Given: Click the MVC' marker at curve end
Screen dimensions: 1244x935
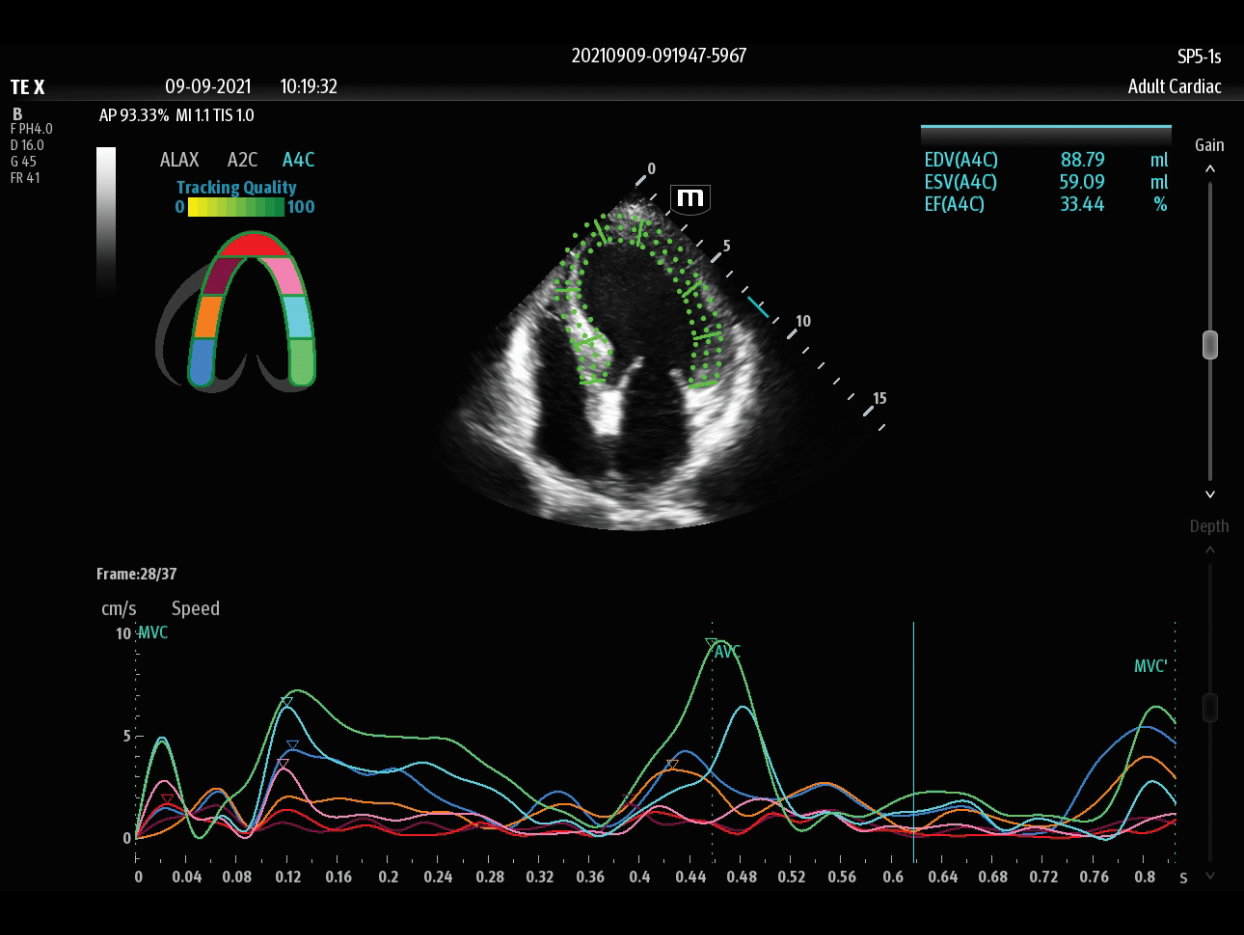Looking at the screenshot, I should click(x=1150, y=666).
